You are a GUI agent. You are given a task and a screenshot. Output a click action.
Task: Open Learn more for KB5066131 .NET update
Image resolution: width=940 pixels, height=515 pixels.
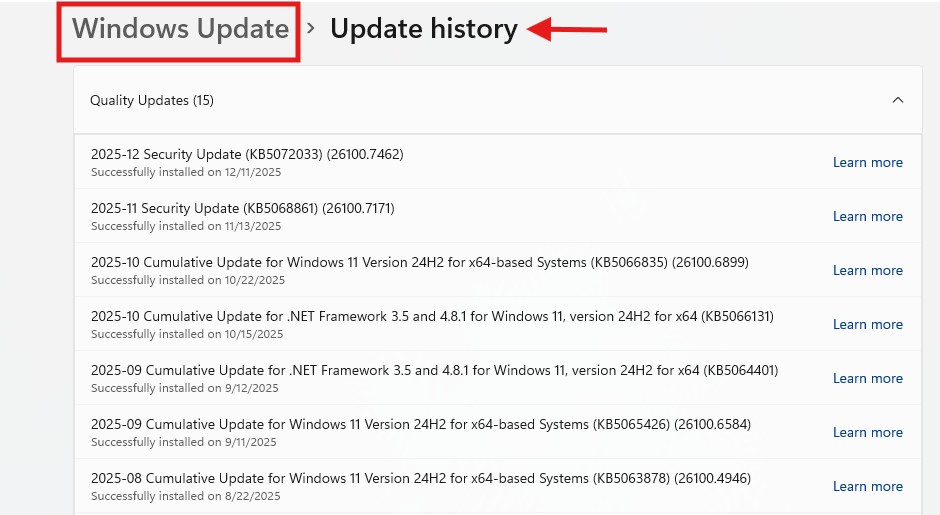[x=867, y=324]
